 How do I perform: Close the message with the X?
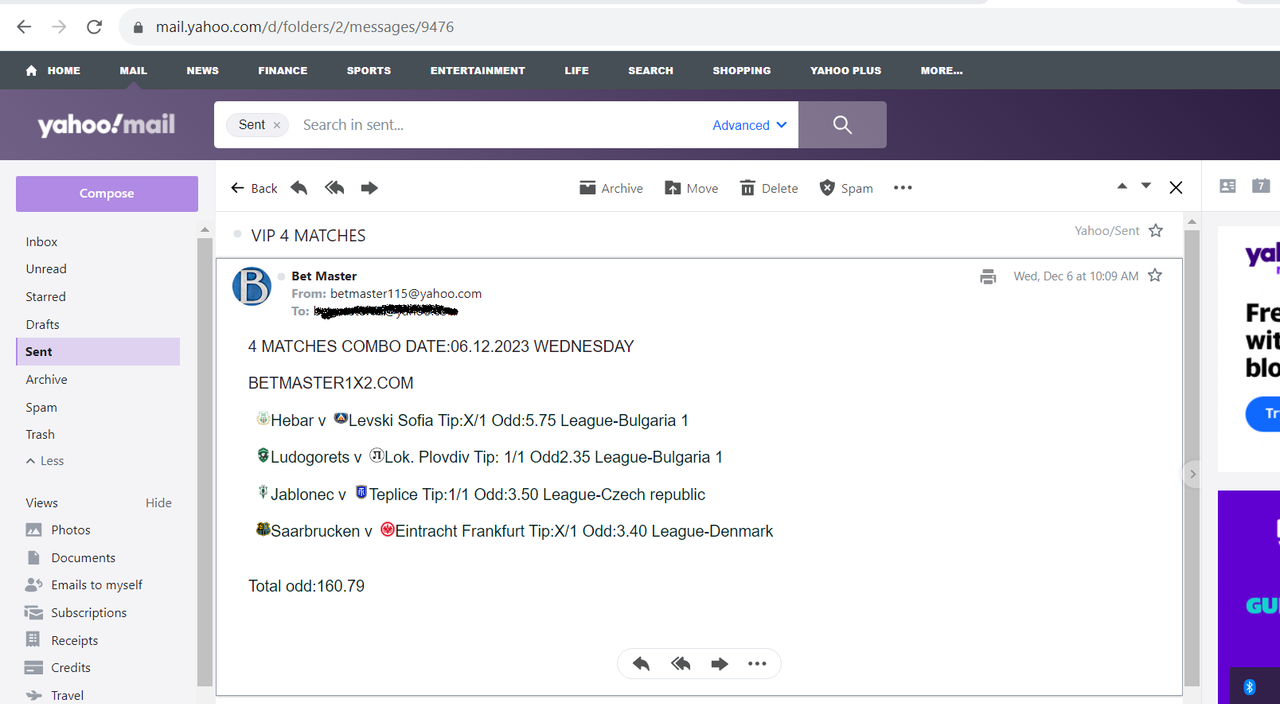tap(1176, 188)
